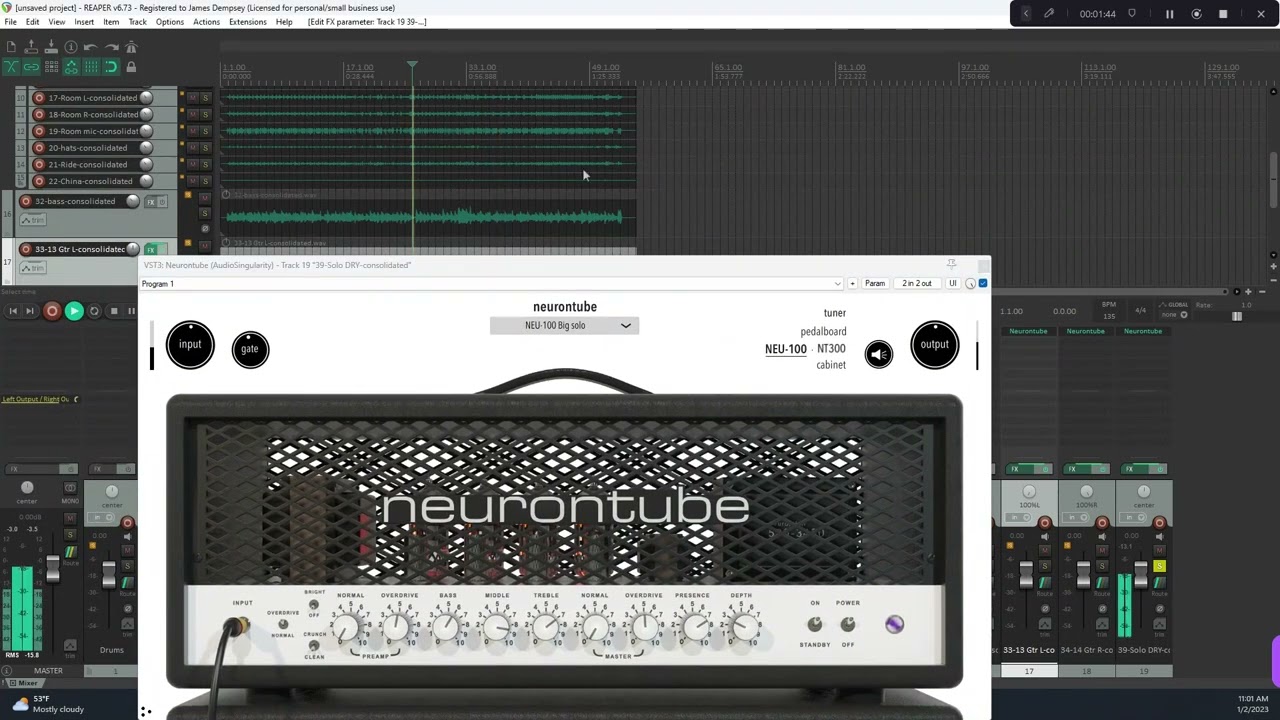Click the UI button in FX window
The width and height of the screenshot is (1280, 720).
[x=953, y=284]
